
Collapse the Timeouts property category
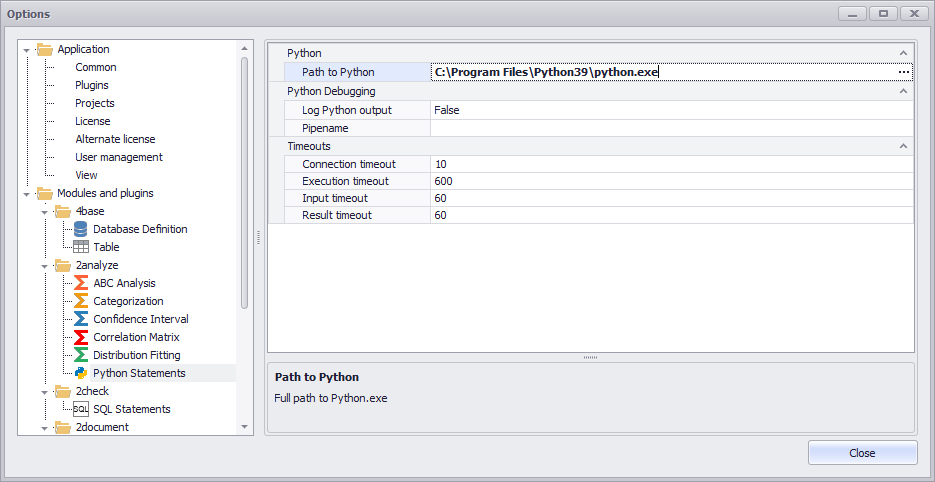click(903, 146)
